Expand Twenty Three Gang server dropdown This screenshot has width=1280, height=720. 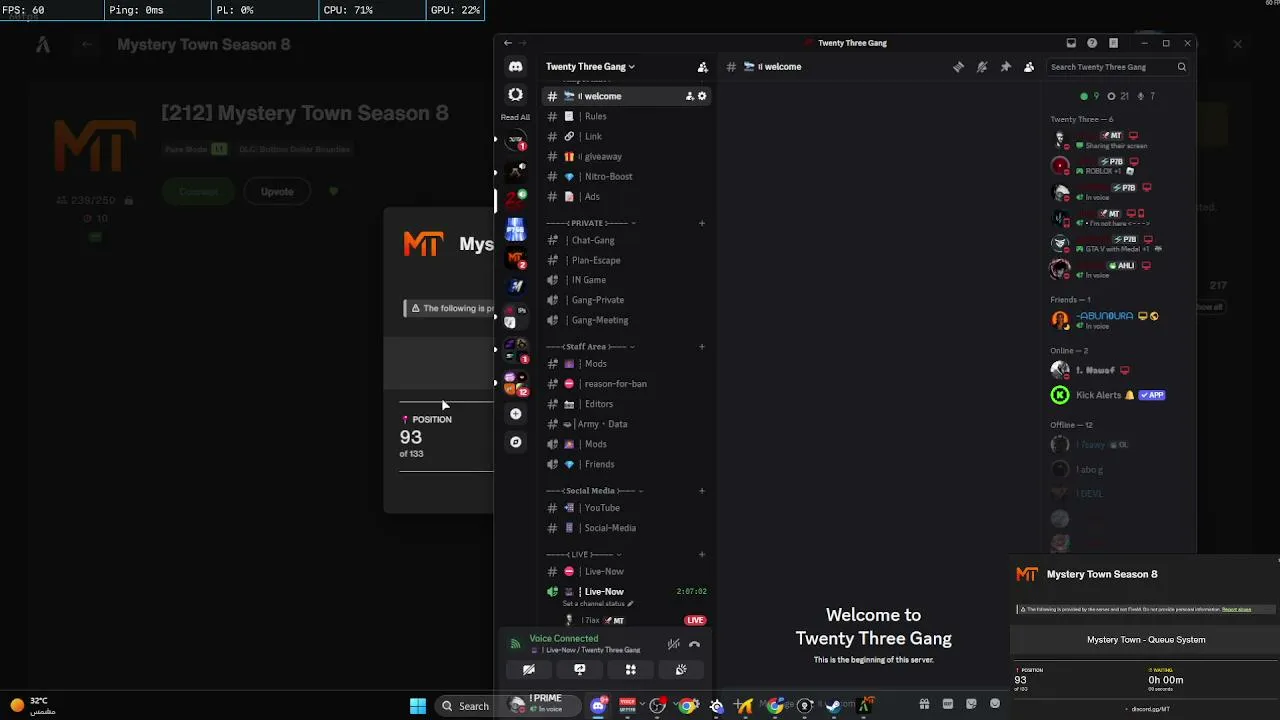[x=590, y=67]
